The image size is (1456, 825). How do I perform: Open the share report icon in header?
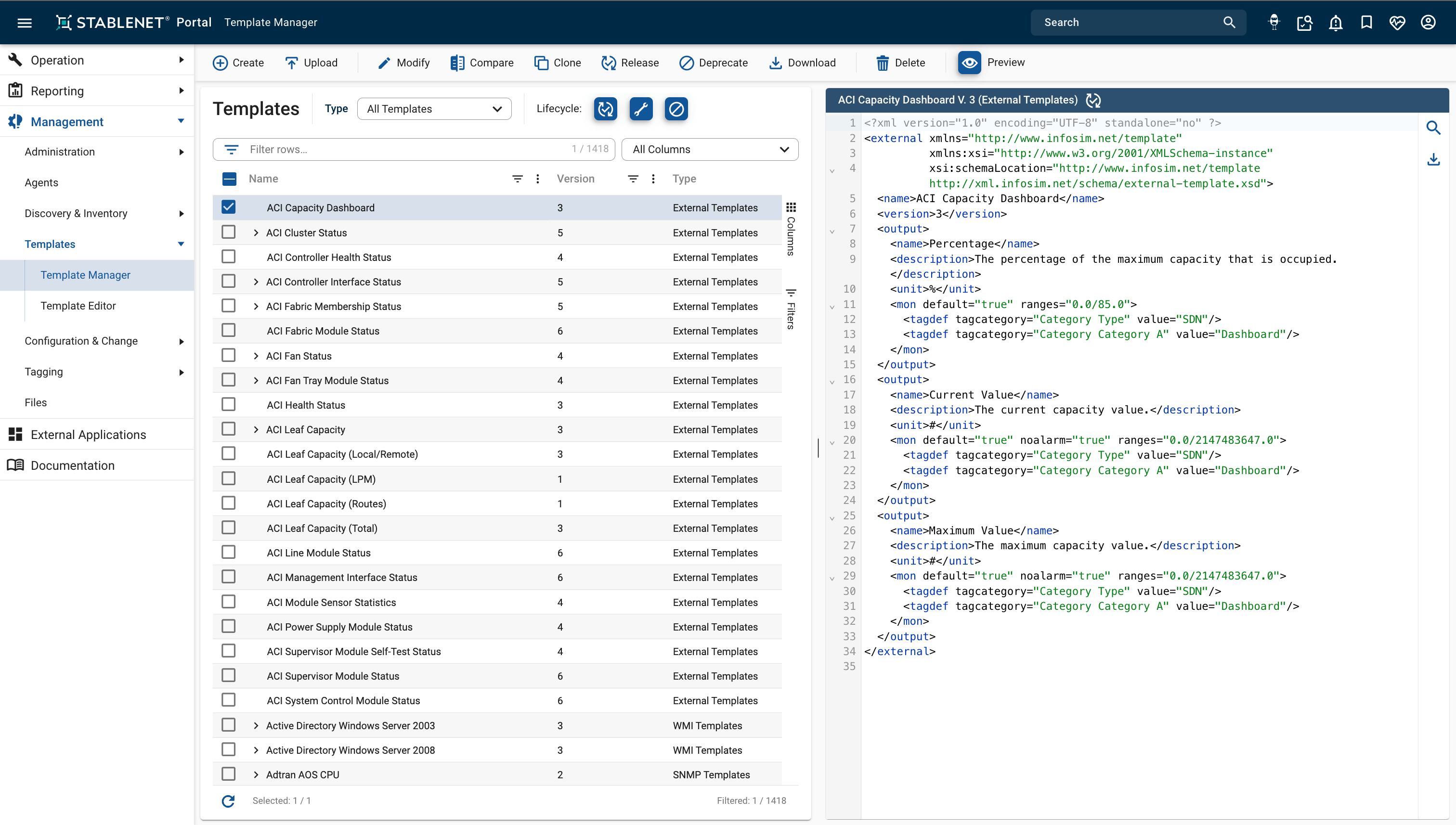(1305, 23)
